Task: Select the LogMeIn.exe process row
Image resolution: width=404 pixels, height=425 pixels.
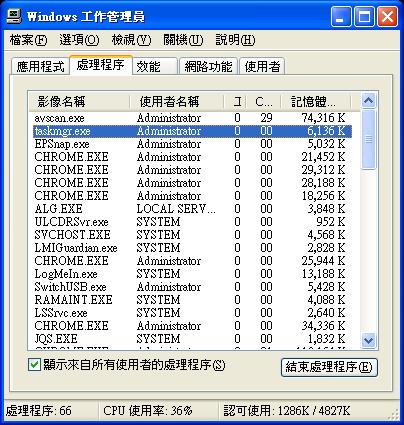Action: point(192,274)
